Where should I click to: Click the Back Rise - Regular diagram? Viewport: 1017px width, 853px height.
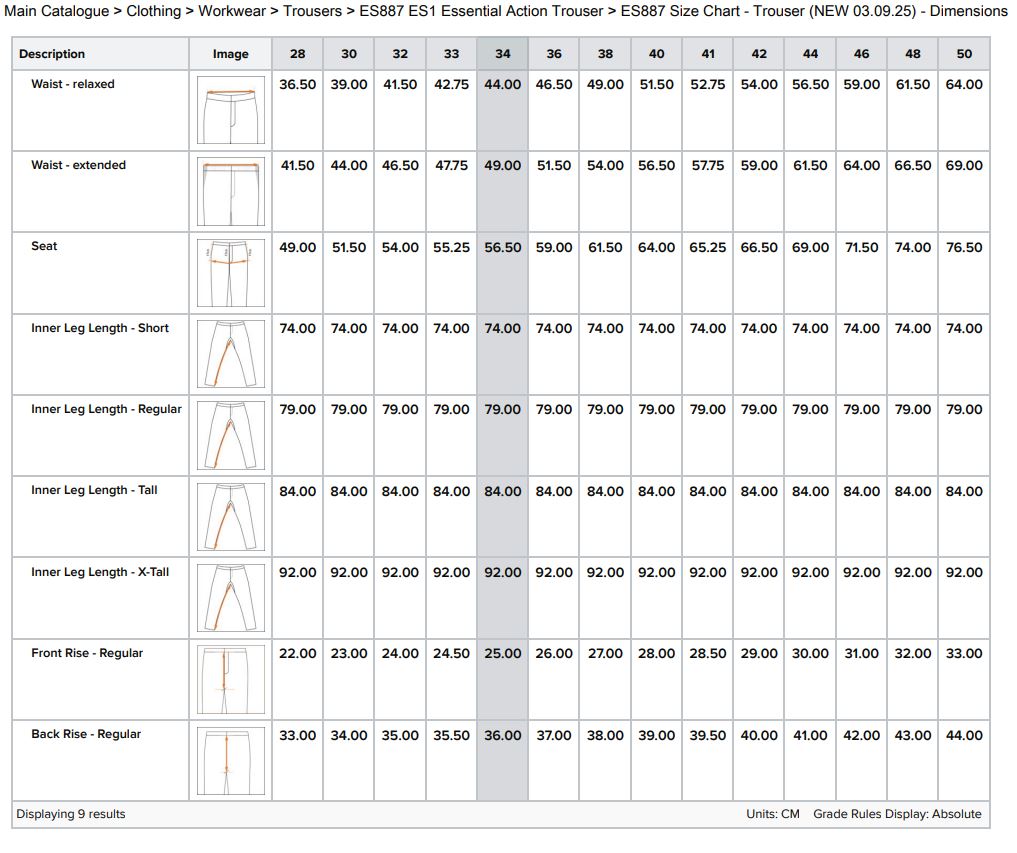pyautogui.click(x=230, y=761)
